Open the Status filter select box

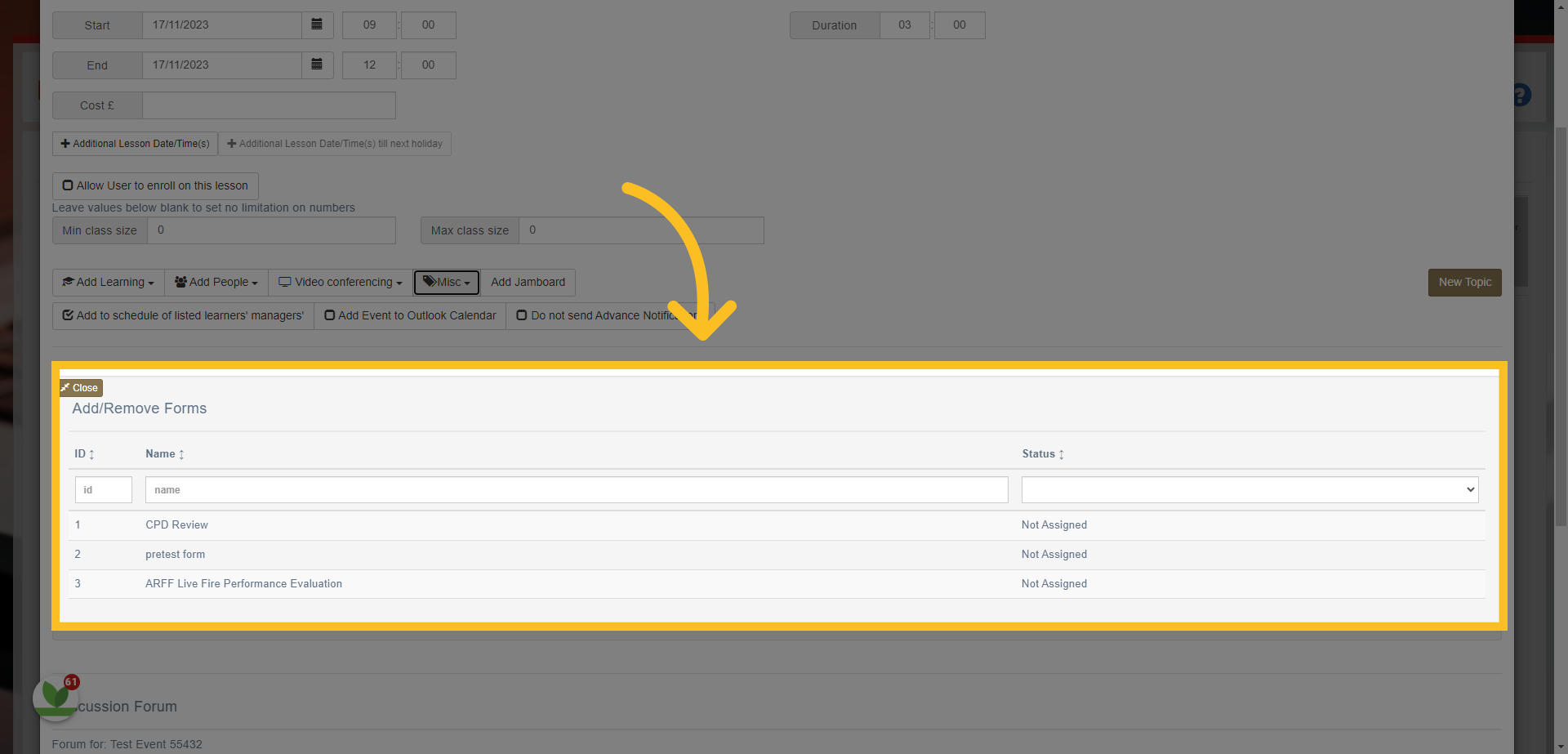[x=1249, y=489]
